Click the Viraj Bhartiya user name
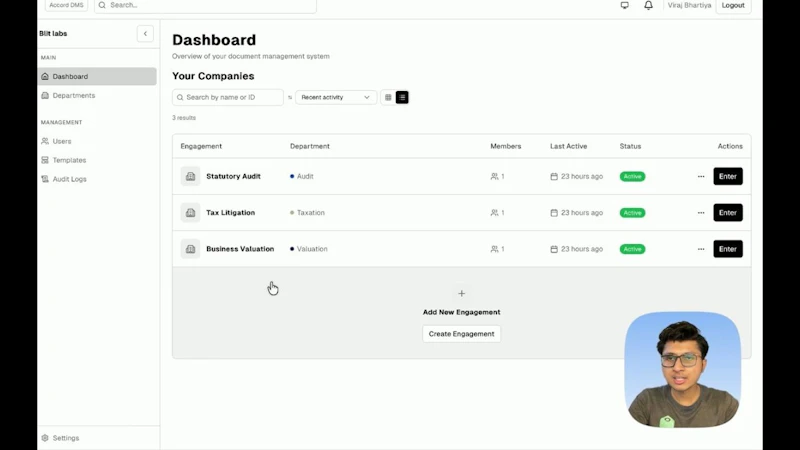This screenshot has height=450, width=800. (x=689, y=5)
